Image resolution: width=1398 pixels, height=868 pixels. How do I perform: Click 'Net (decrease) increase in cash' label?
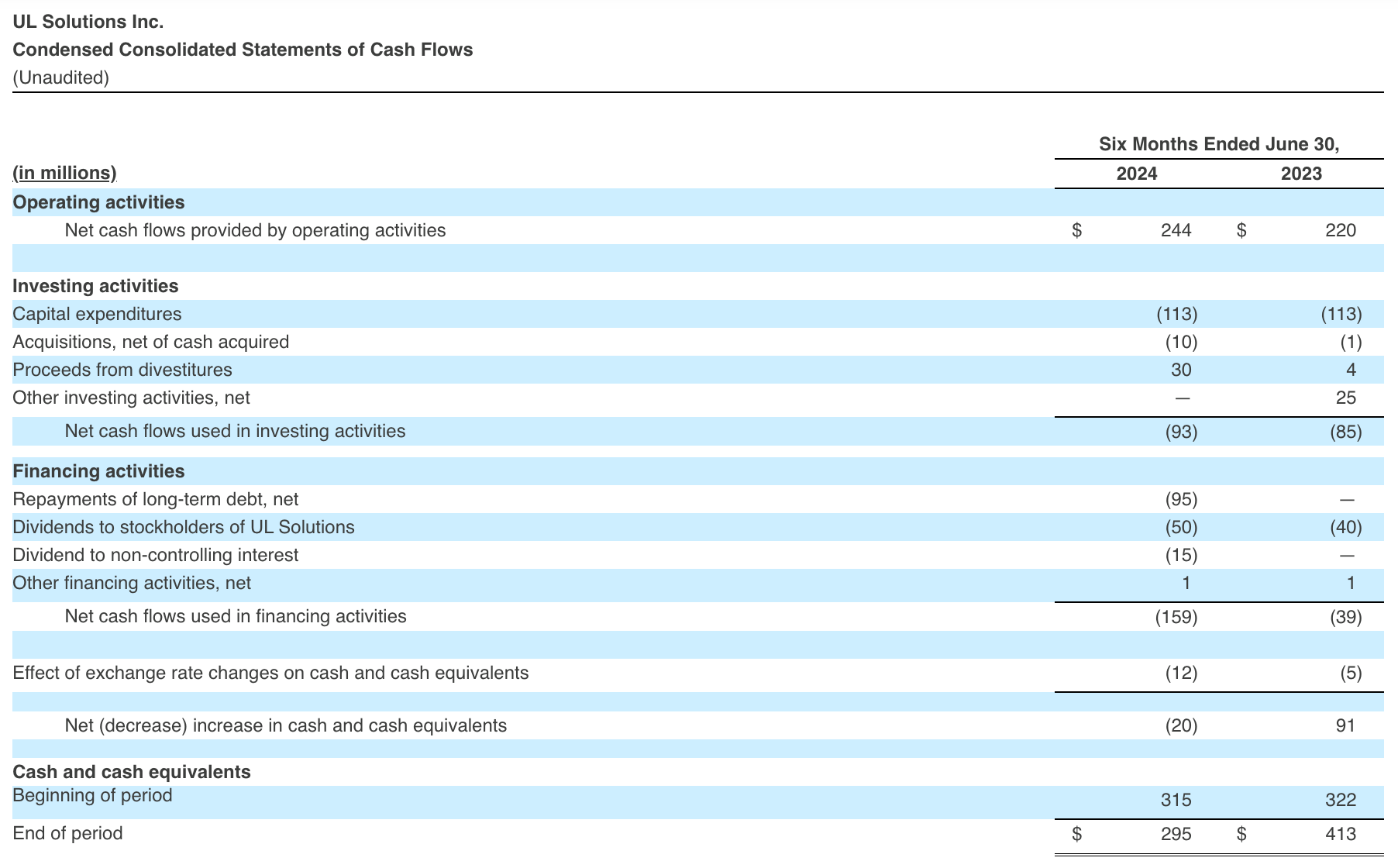pos(286,725)
